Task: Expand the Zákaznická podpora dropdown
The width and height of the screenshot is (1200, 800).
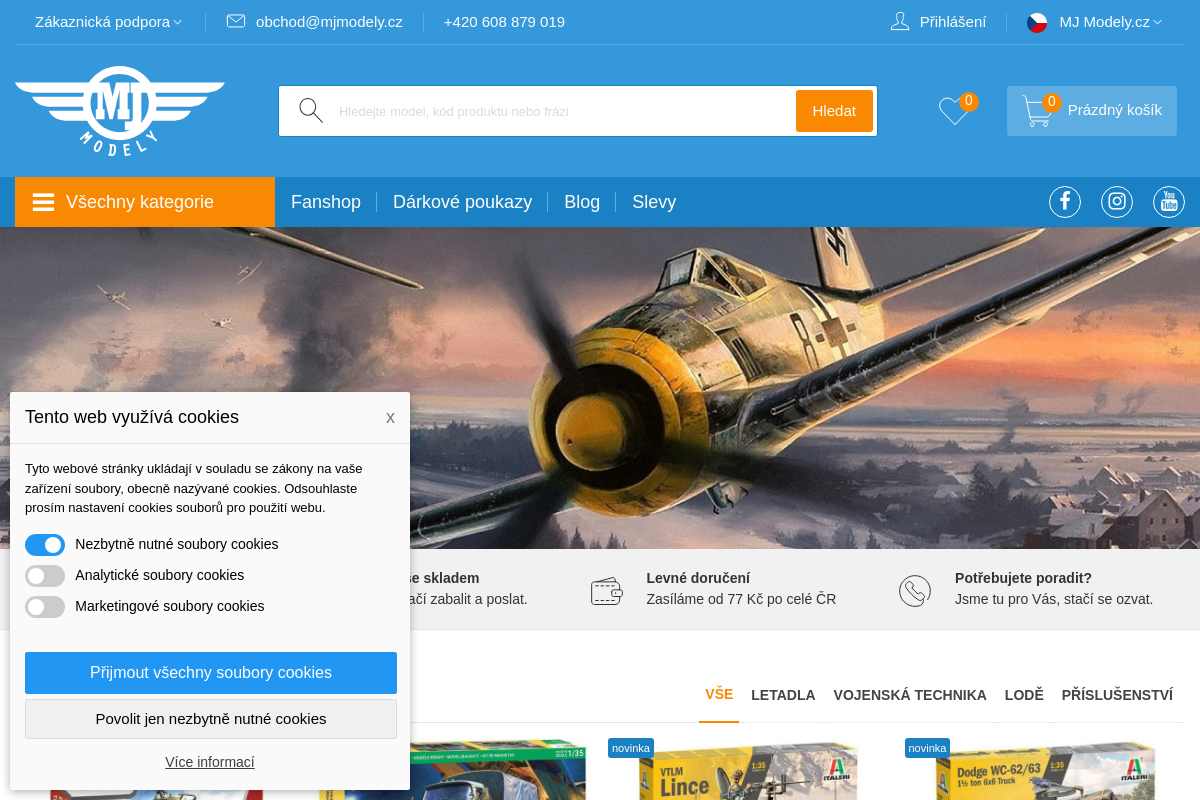Action: click(x=108, y=22)
